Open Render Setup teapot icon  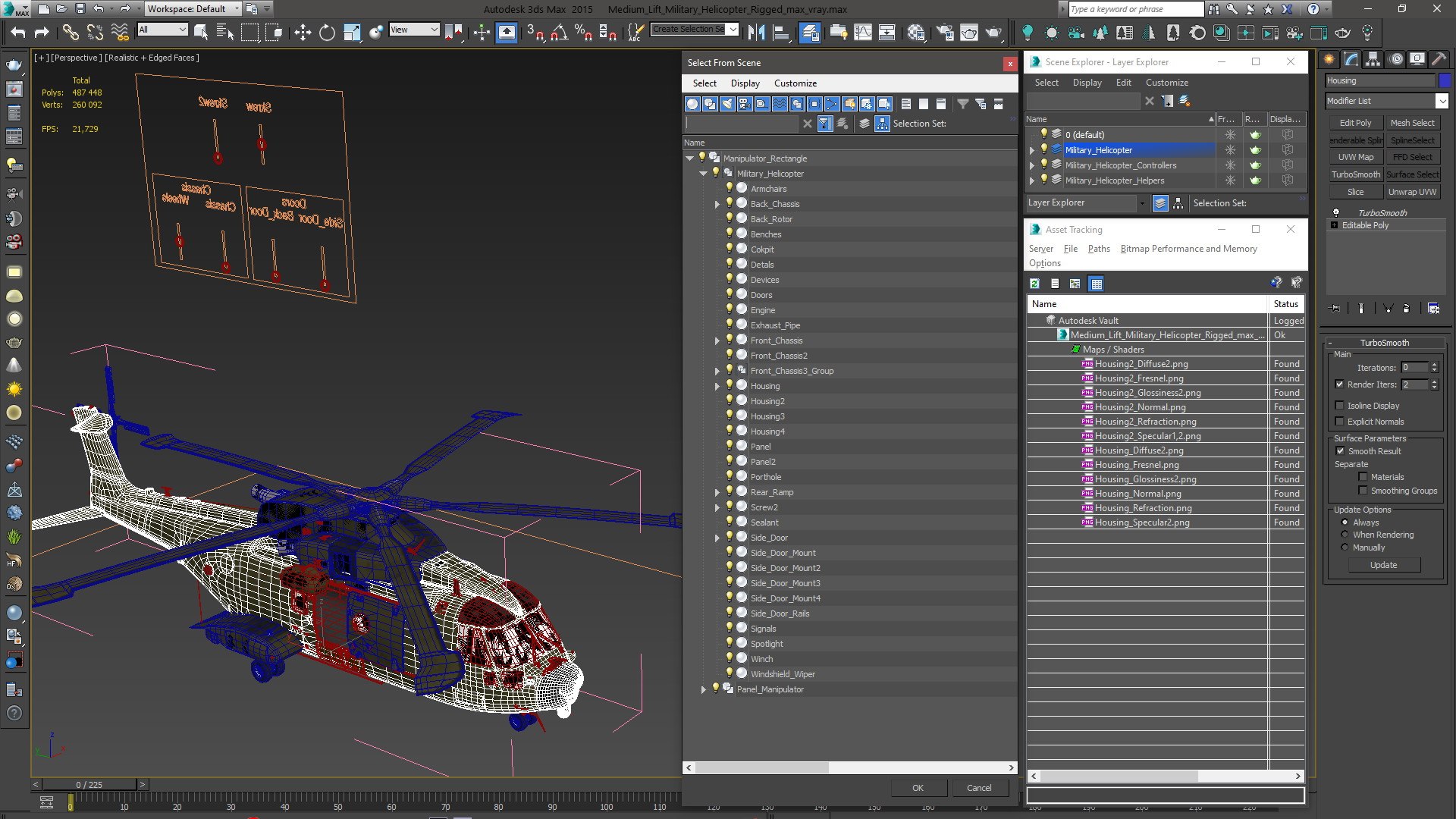pyautogui.click(x=945, y=32)
